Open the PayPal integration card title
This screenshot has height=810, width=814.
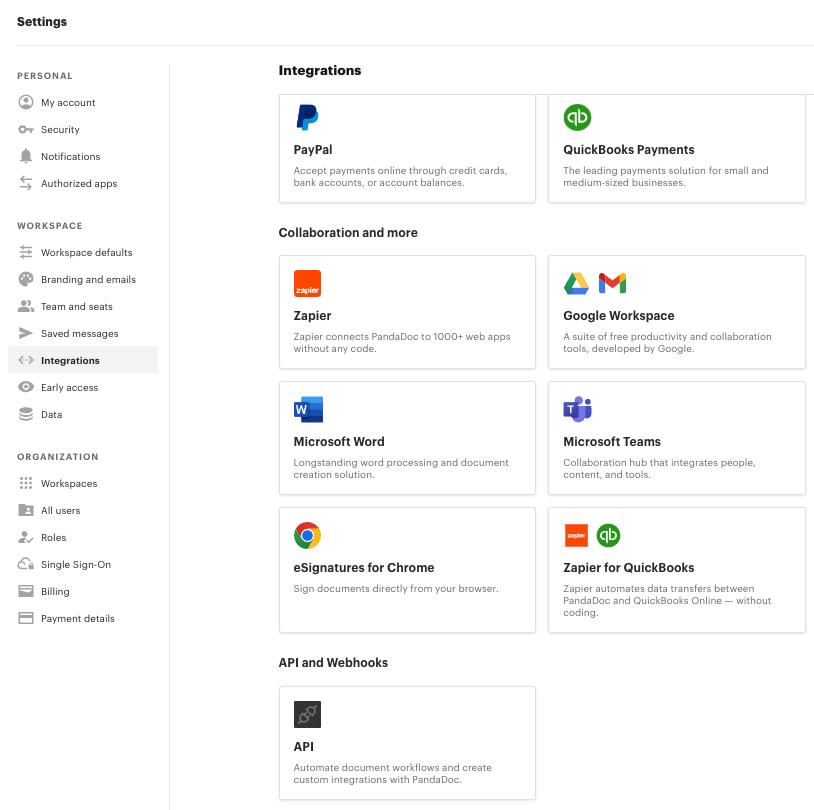313,150
